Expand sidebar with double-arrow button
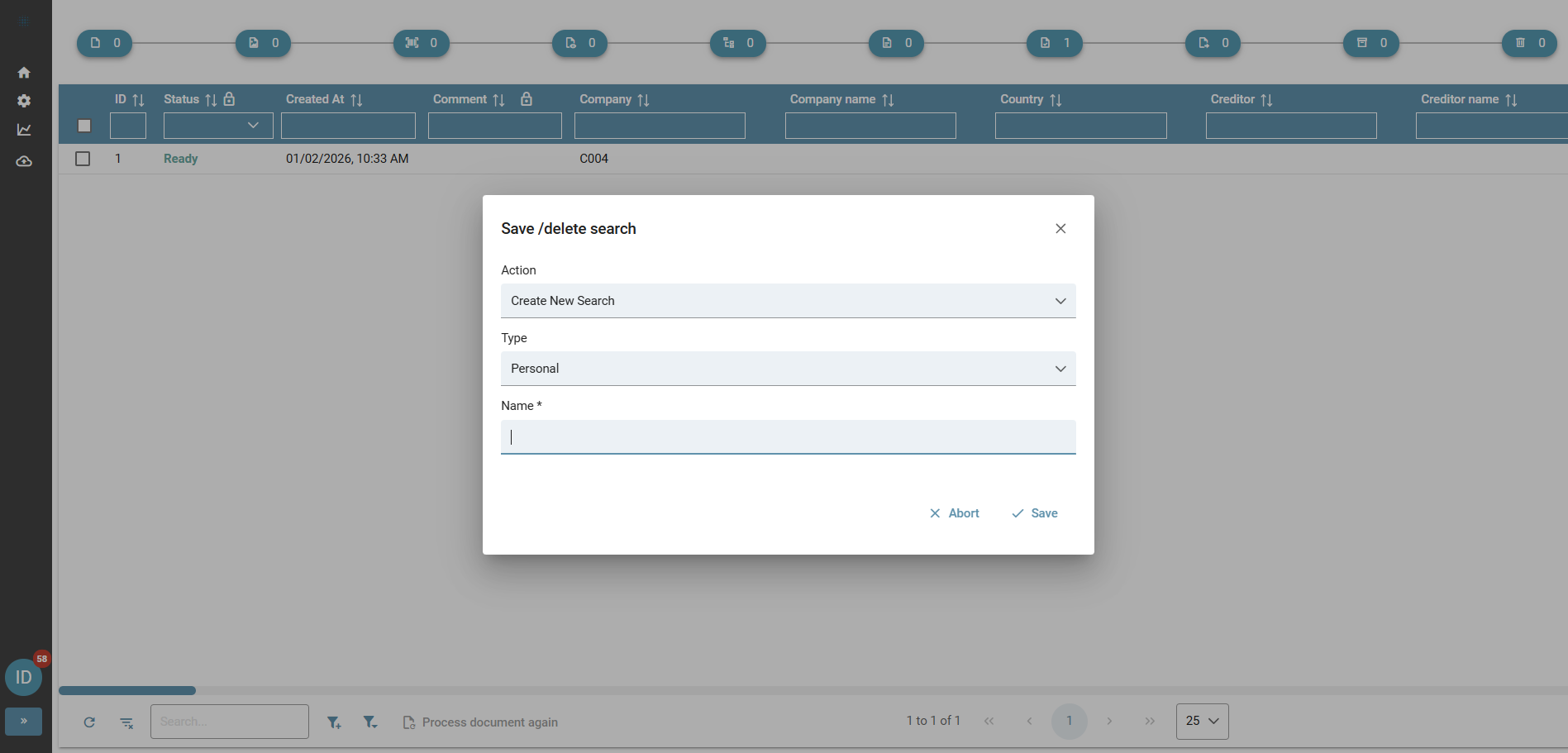 pyautogui.click(x=24, y=721)
